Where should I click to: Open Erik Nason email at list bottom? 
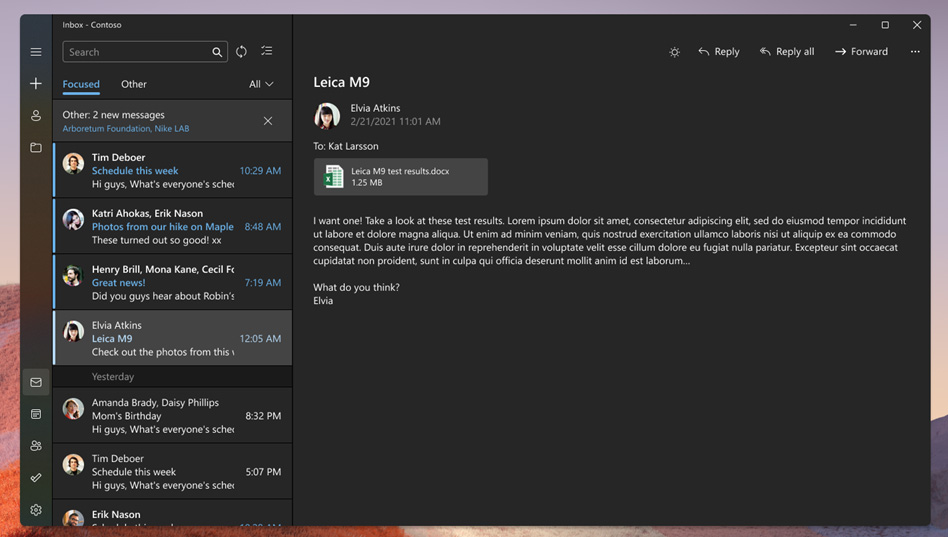(x=172, y=514)
